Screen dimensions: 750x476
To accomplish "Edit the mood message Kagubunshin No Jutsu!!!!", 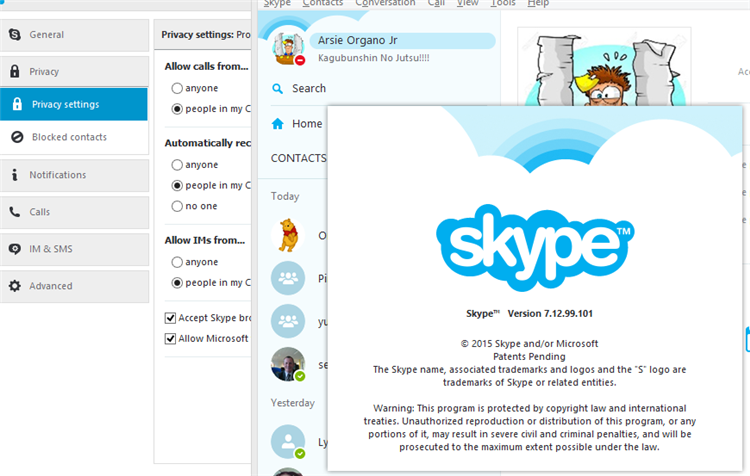I will point(374,58).
